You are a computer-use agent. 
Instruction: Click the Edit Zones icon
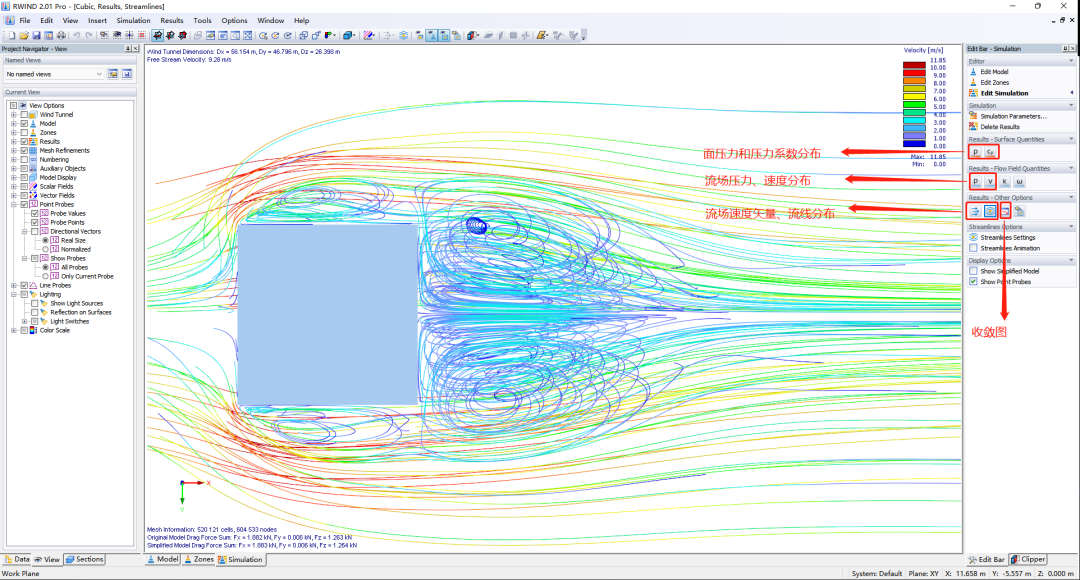[973, 82]
